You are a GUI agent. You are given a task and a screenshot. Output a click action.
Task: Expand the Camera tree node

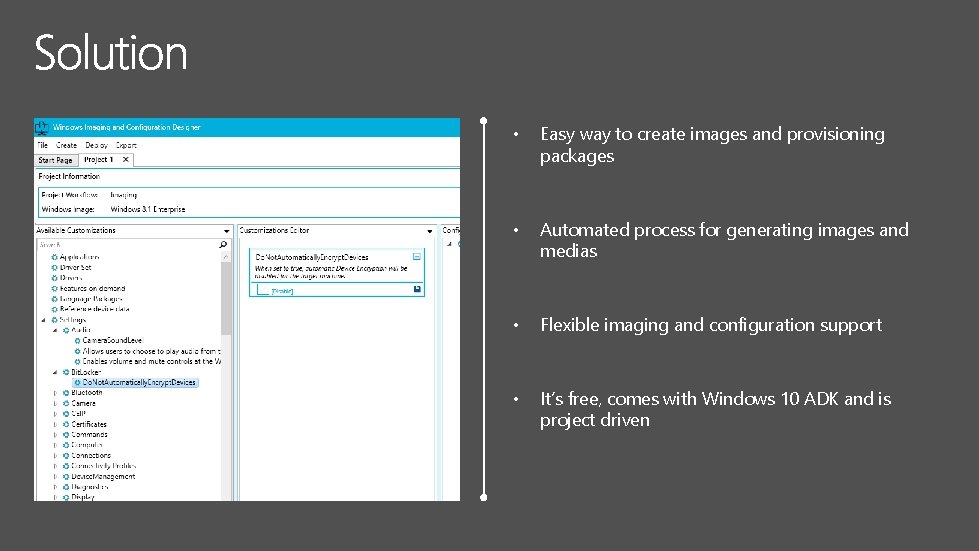[x=55, y=404]
